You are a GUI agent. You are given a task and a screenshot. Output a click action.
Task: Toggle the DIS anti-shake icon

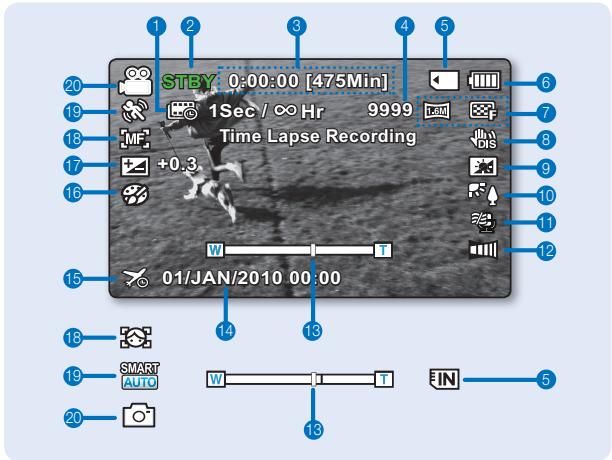[484, 139]
